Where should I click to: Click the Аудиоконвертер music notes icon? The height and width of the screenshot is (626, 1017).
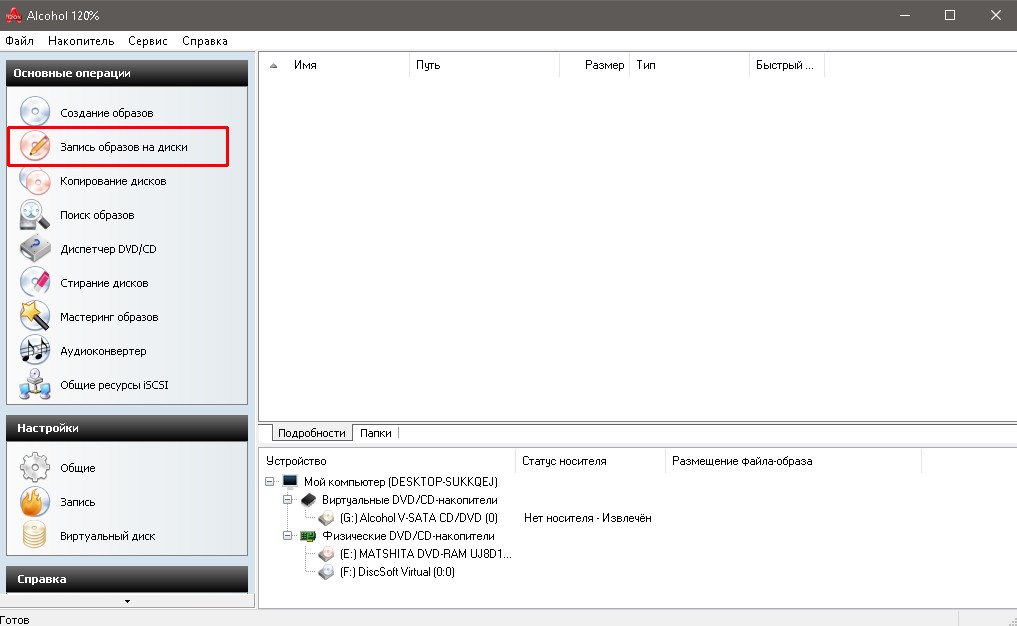[34, 350]
